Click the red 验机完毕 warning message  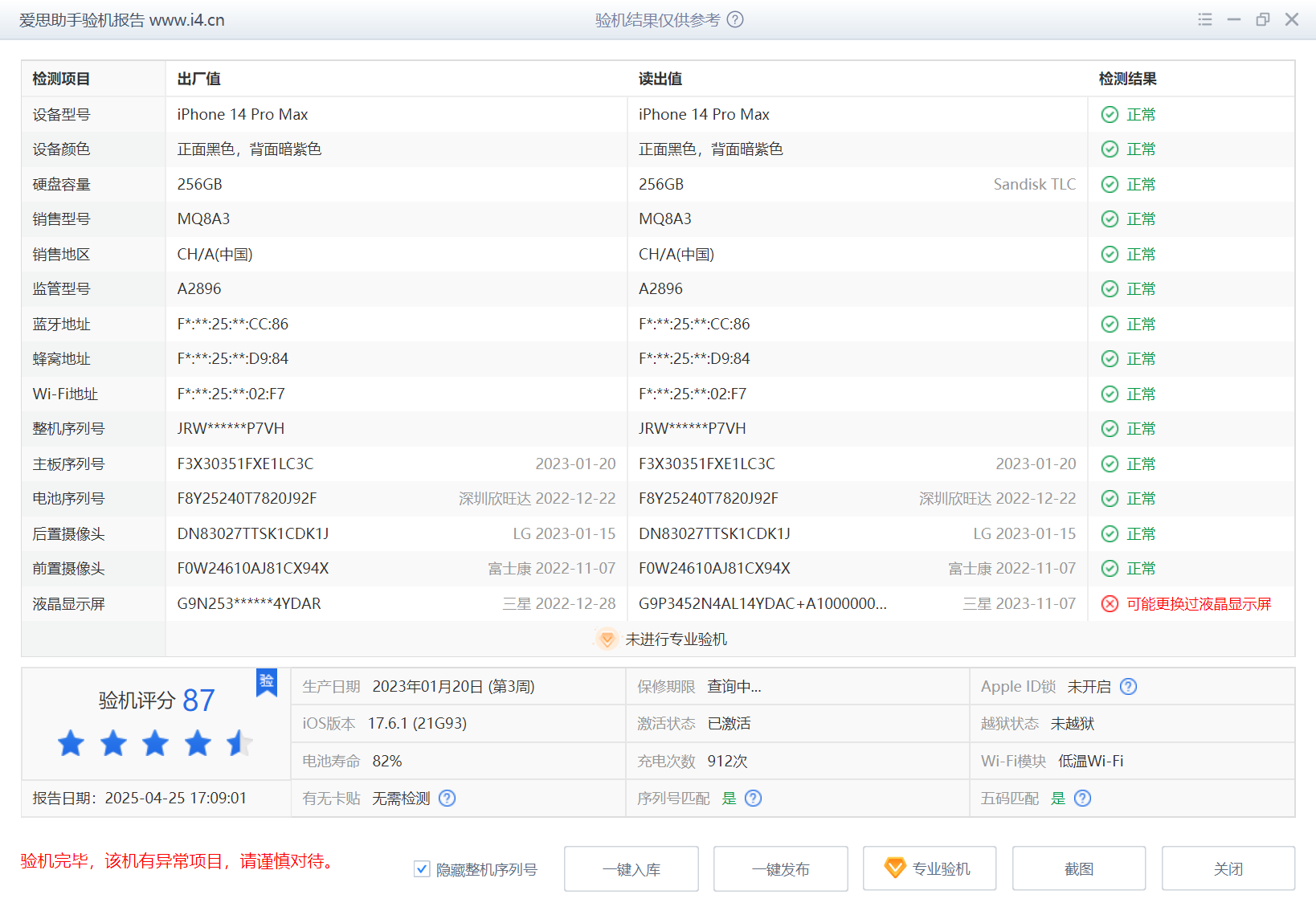178,861
